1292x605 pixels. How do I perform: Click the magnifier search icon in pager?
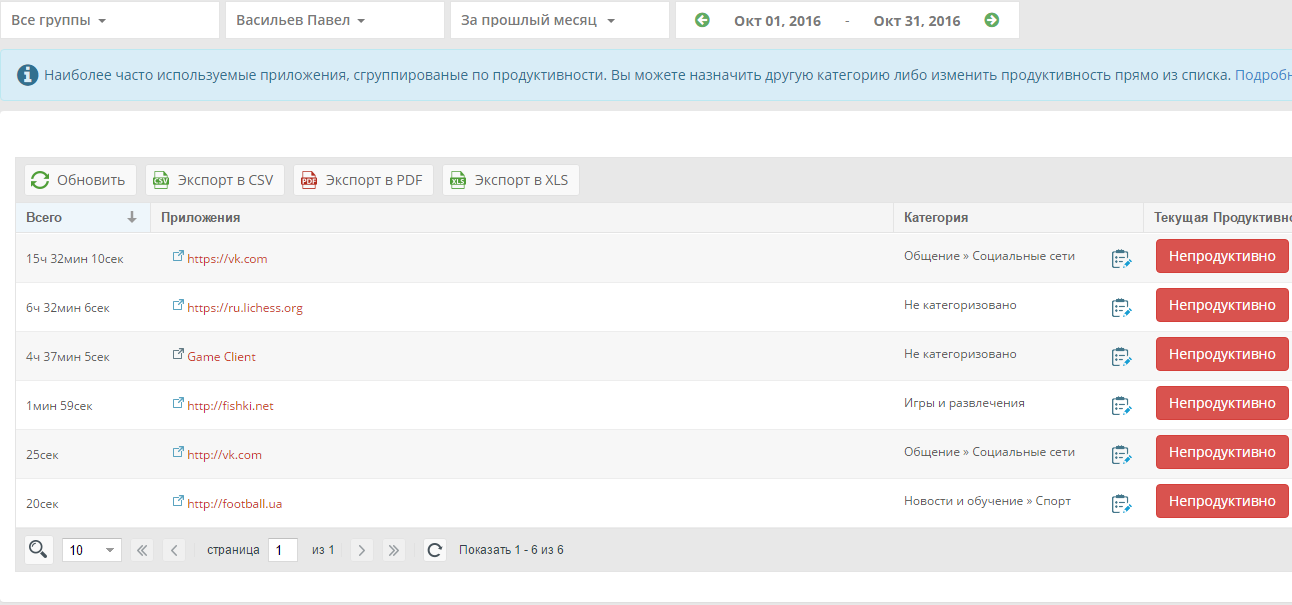38,549
